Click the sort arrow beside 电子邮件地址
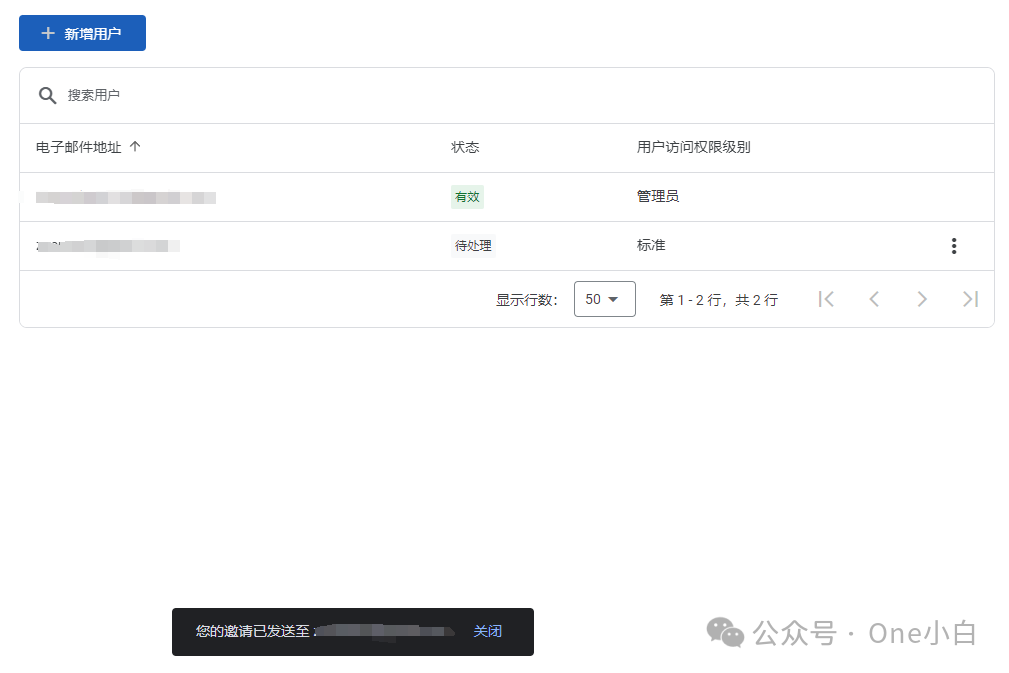This screenshot has width=1009, height=673. 135,146
